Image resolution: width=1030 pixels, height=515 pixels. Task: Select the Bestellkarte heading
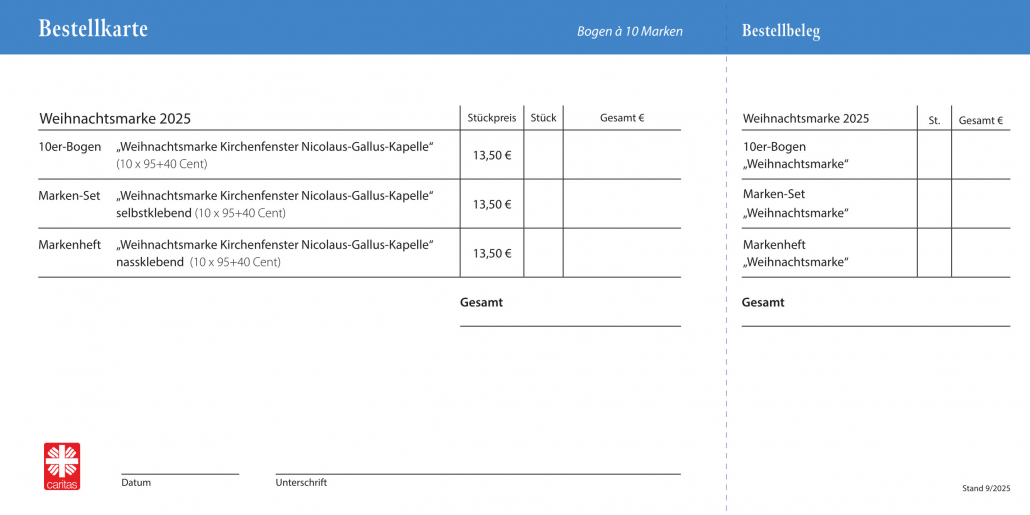[93, 29]
